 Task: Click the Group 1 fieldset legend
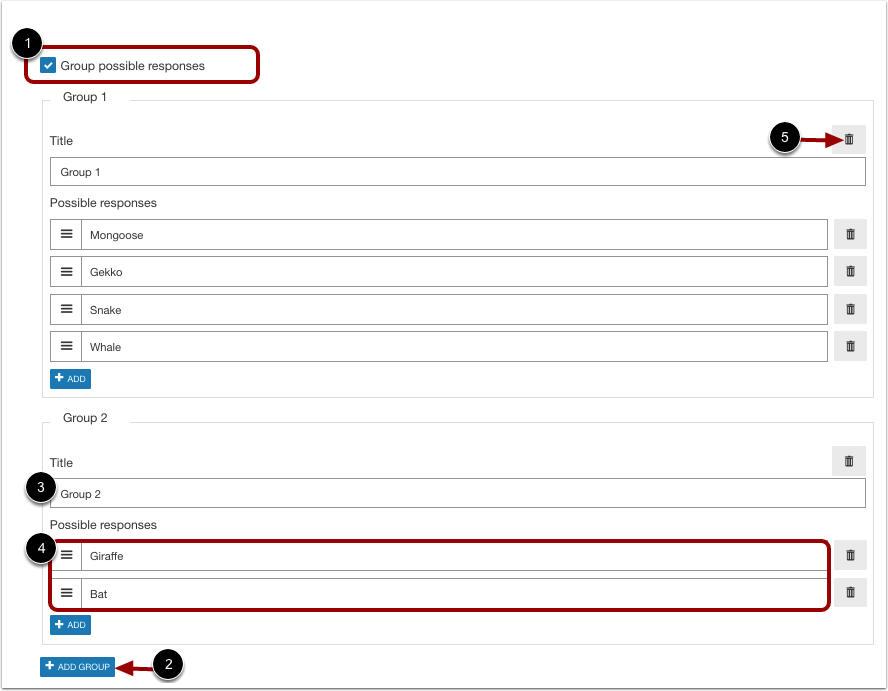[84, 97]
